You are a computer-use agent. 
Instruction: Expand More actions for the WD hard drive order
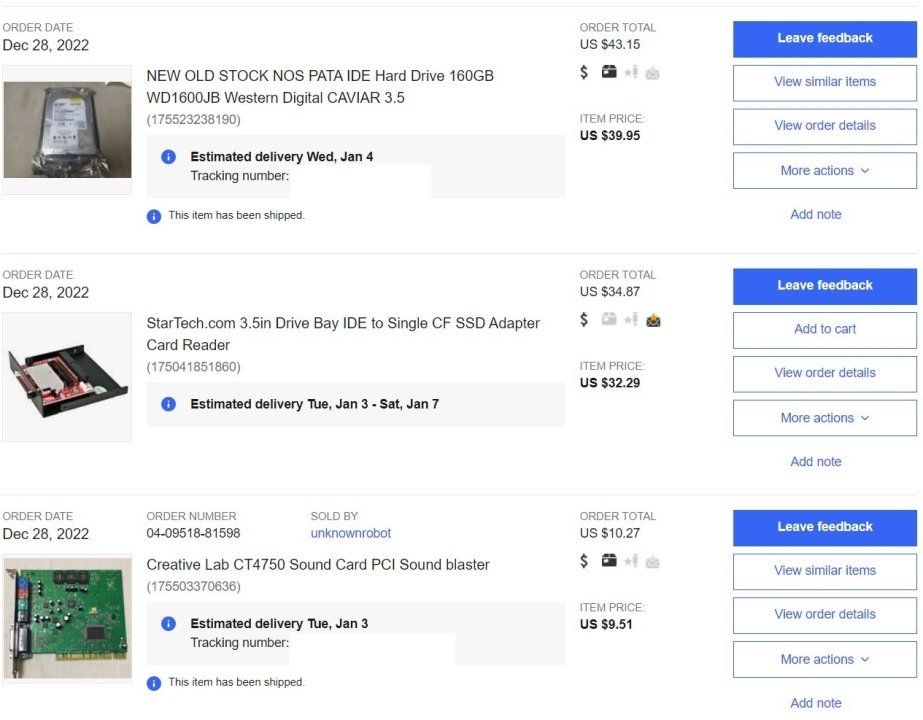pyautogui.click(x=824, y=171)
